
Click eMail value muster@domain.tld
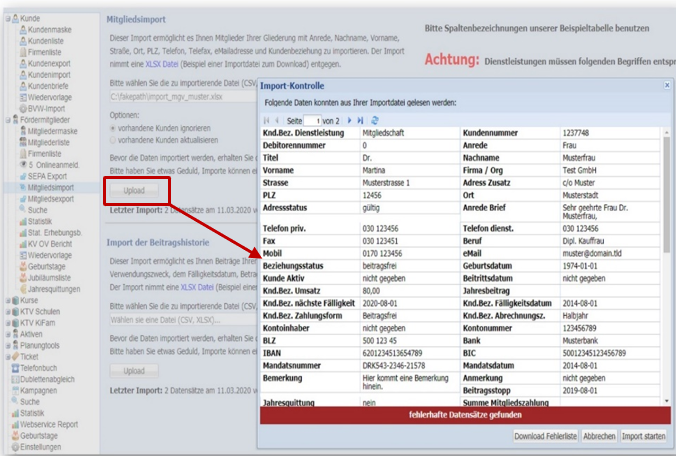point(592,253)
